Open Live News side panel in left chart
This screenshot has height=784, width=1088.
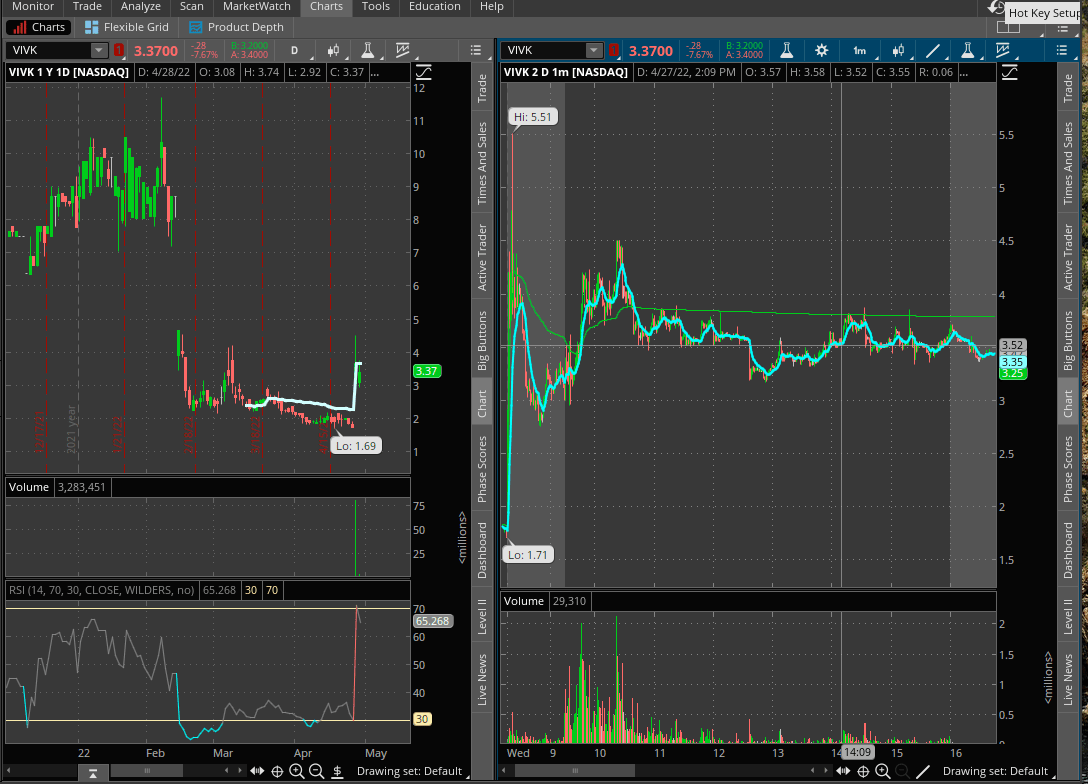pos(482,680)
